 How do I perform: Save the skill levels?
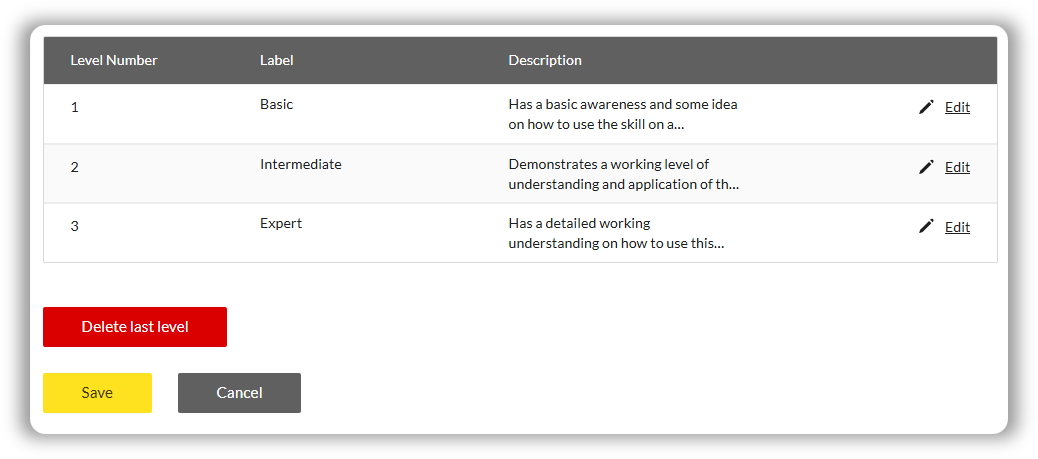pos(97,393)
